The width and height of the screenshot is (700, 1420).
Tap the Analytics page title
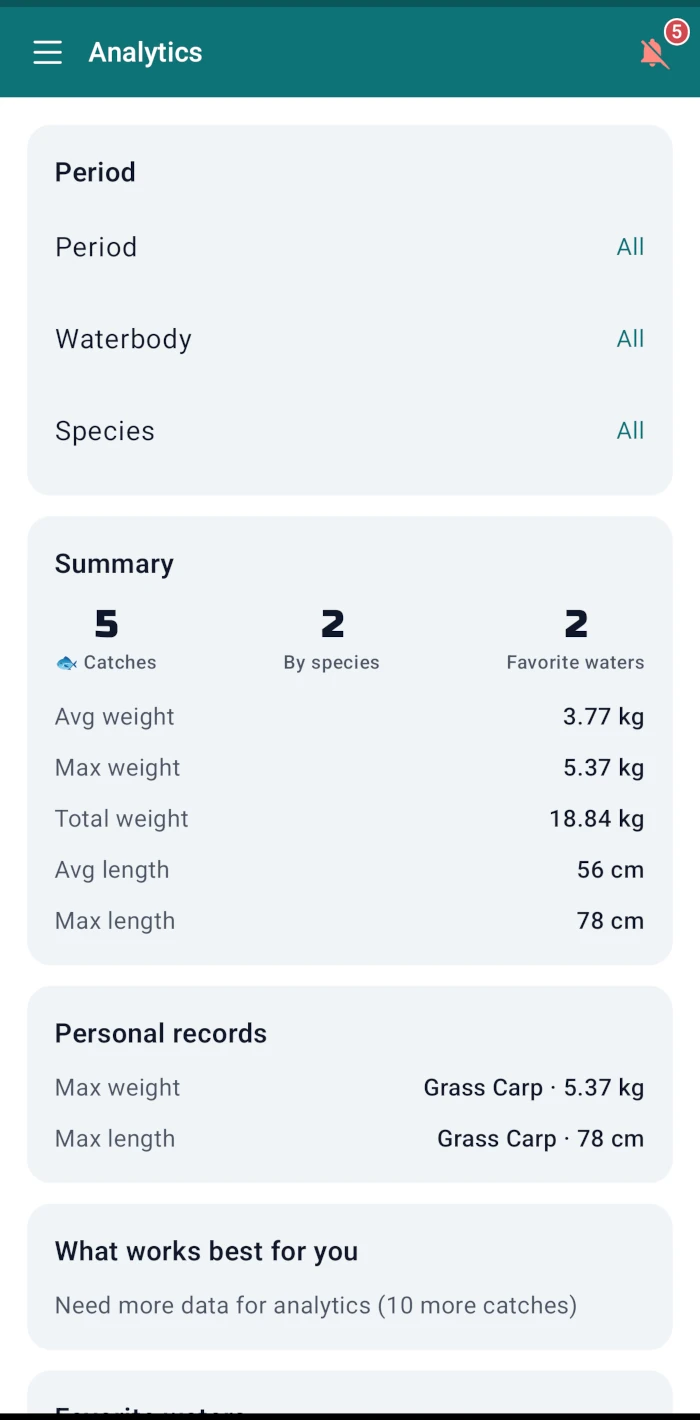[x=145, y=53]
